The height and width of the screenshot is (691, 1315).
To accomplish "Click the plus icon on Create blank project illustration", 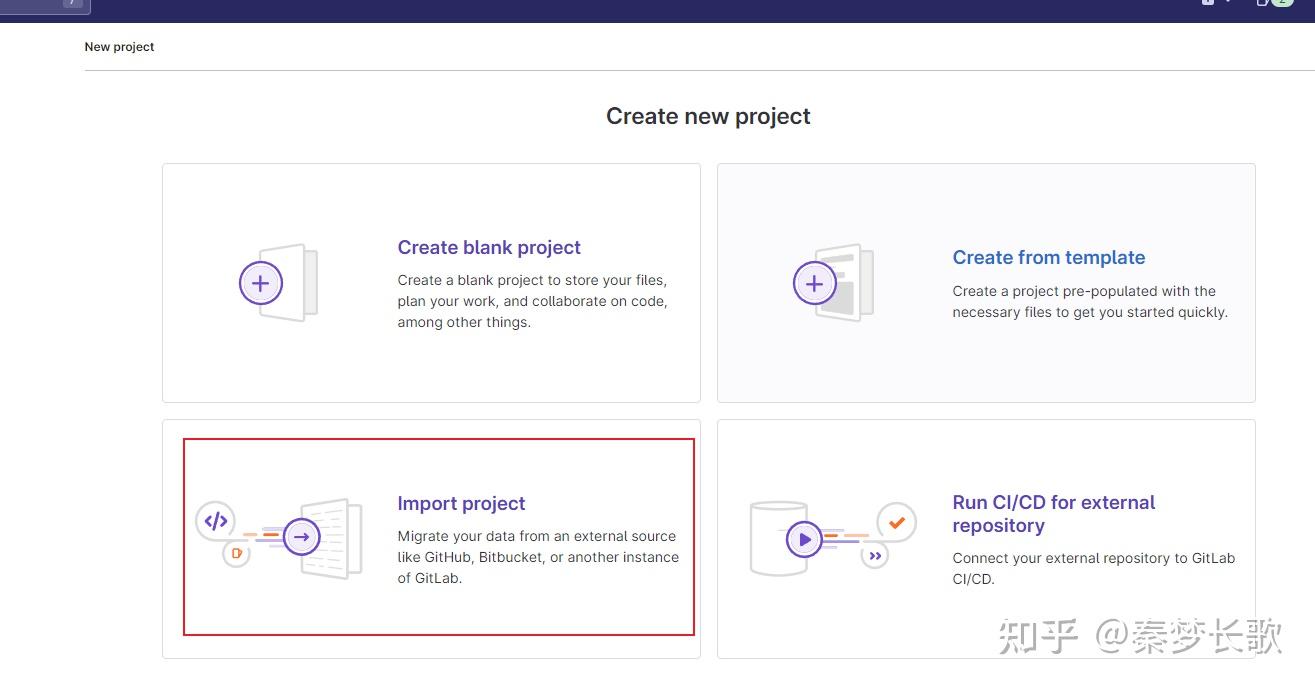I will (261, 283).
